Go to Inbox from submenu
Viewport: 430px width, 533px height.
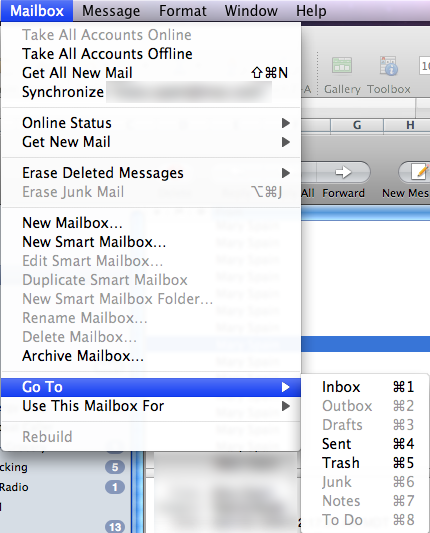pos(365,387)
